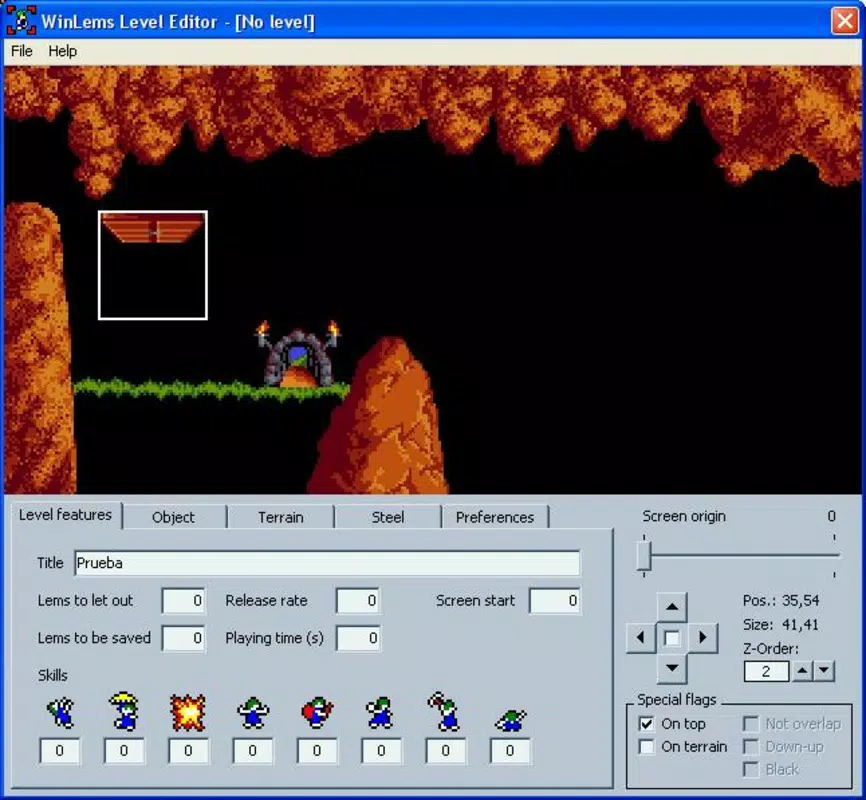866x800 pixels.
Task: Nudge object left with arrow button
Action: pyautogui.click(x=641, y=638)
